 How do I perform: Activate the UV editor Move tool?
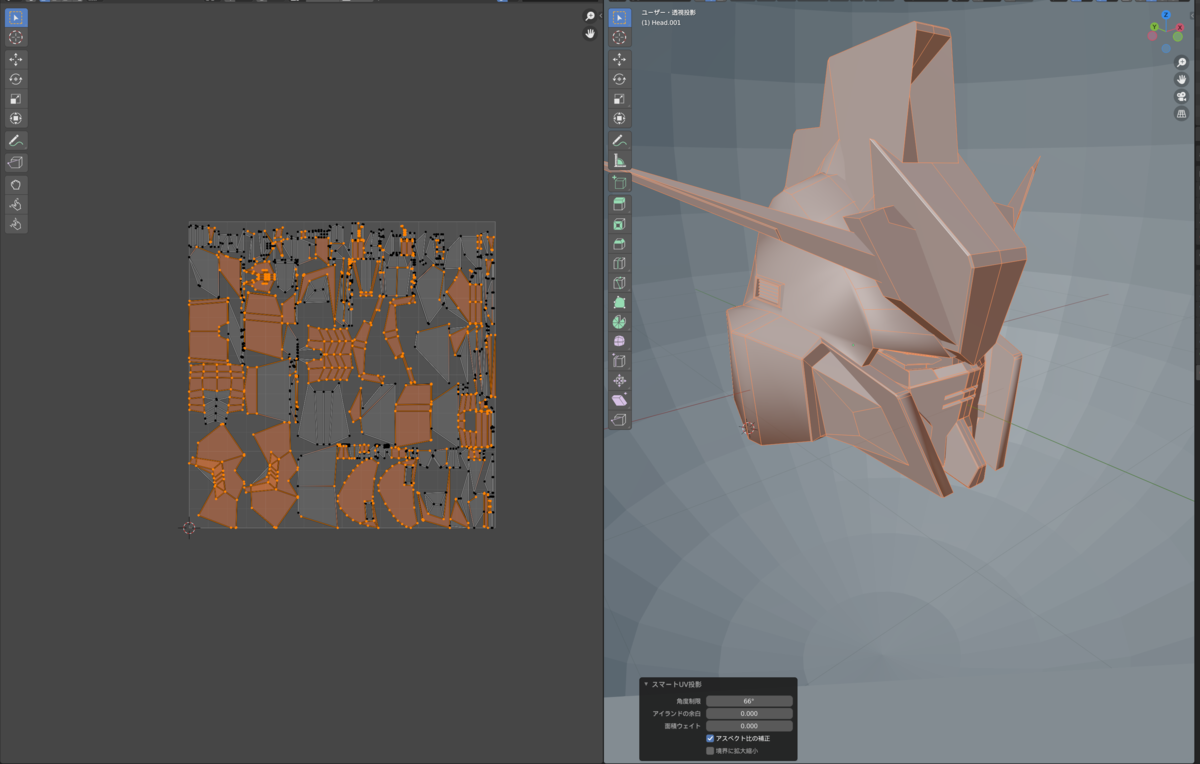[16, 60]
